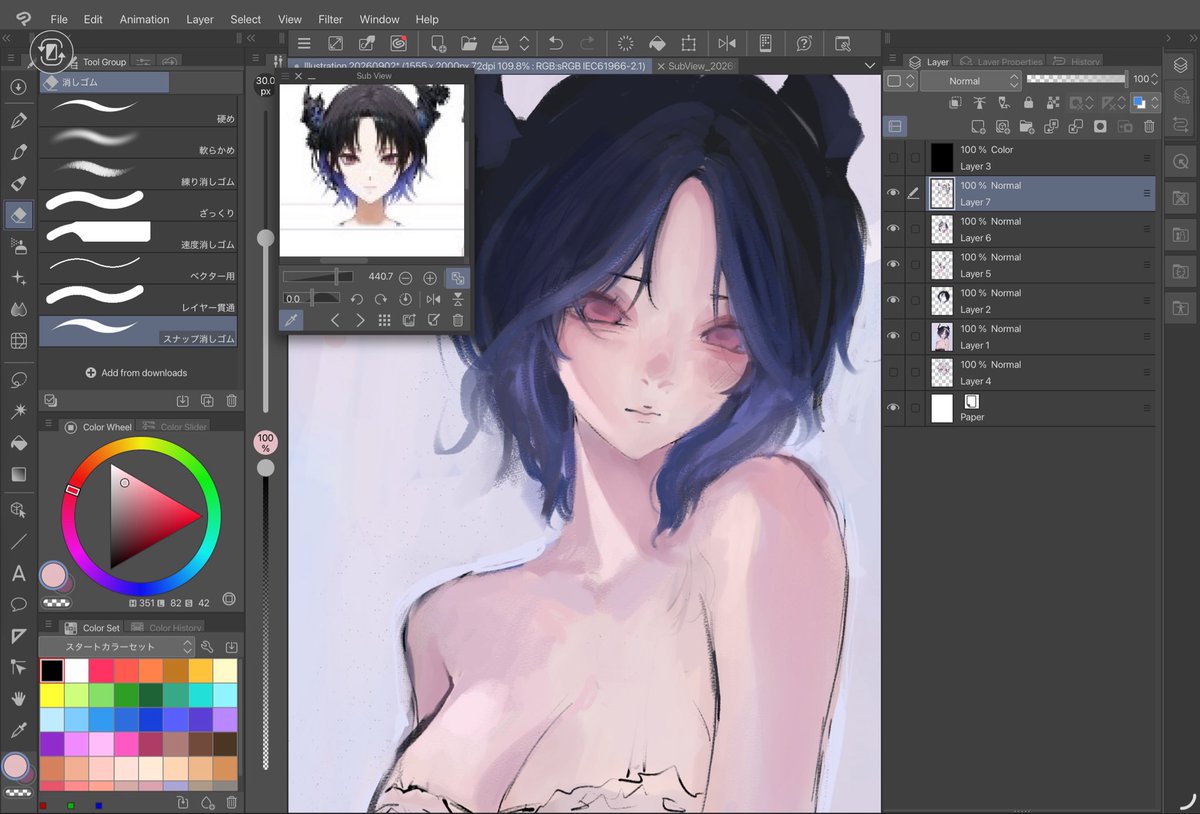Switch to the Color Slider tab
The width and height of the screenshot is (1200, 814).
point(174,427)
